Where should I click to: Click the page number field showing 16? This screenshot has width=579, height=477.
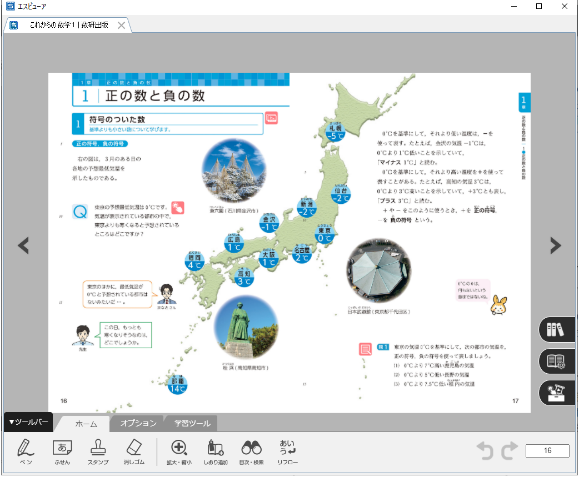point(547,451)
